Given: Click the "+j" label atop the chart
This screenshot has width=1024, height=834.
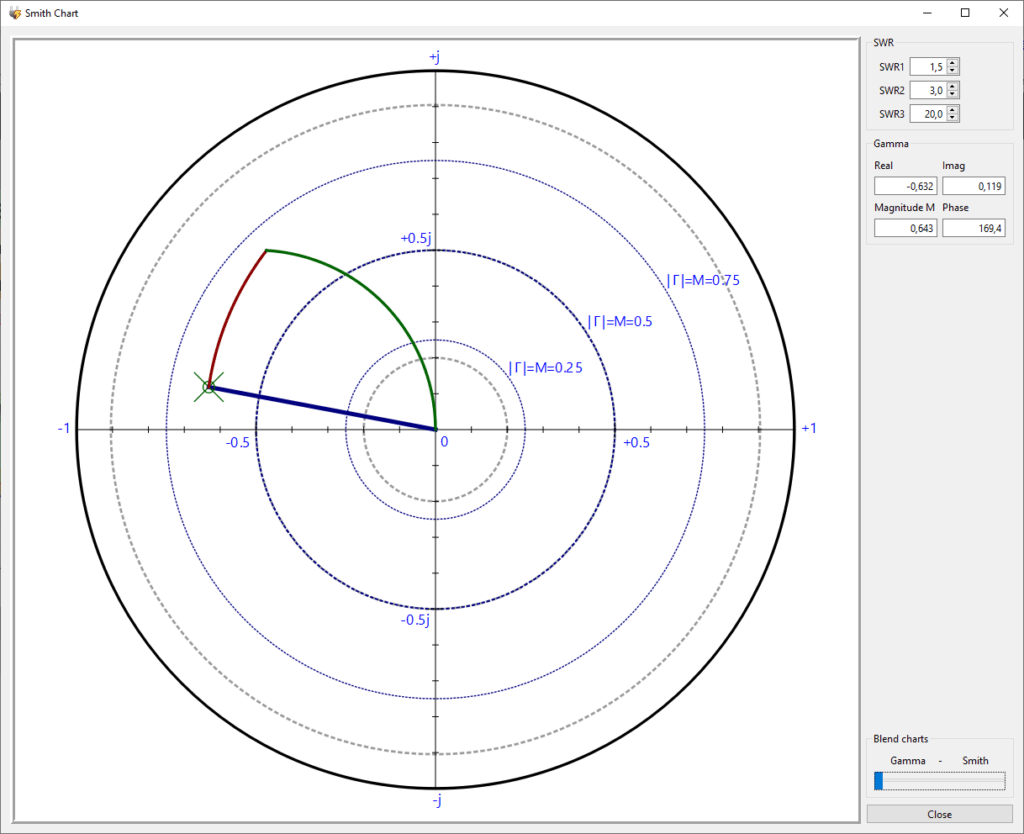Looking at the screenshot, I should (434, 57).
